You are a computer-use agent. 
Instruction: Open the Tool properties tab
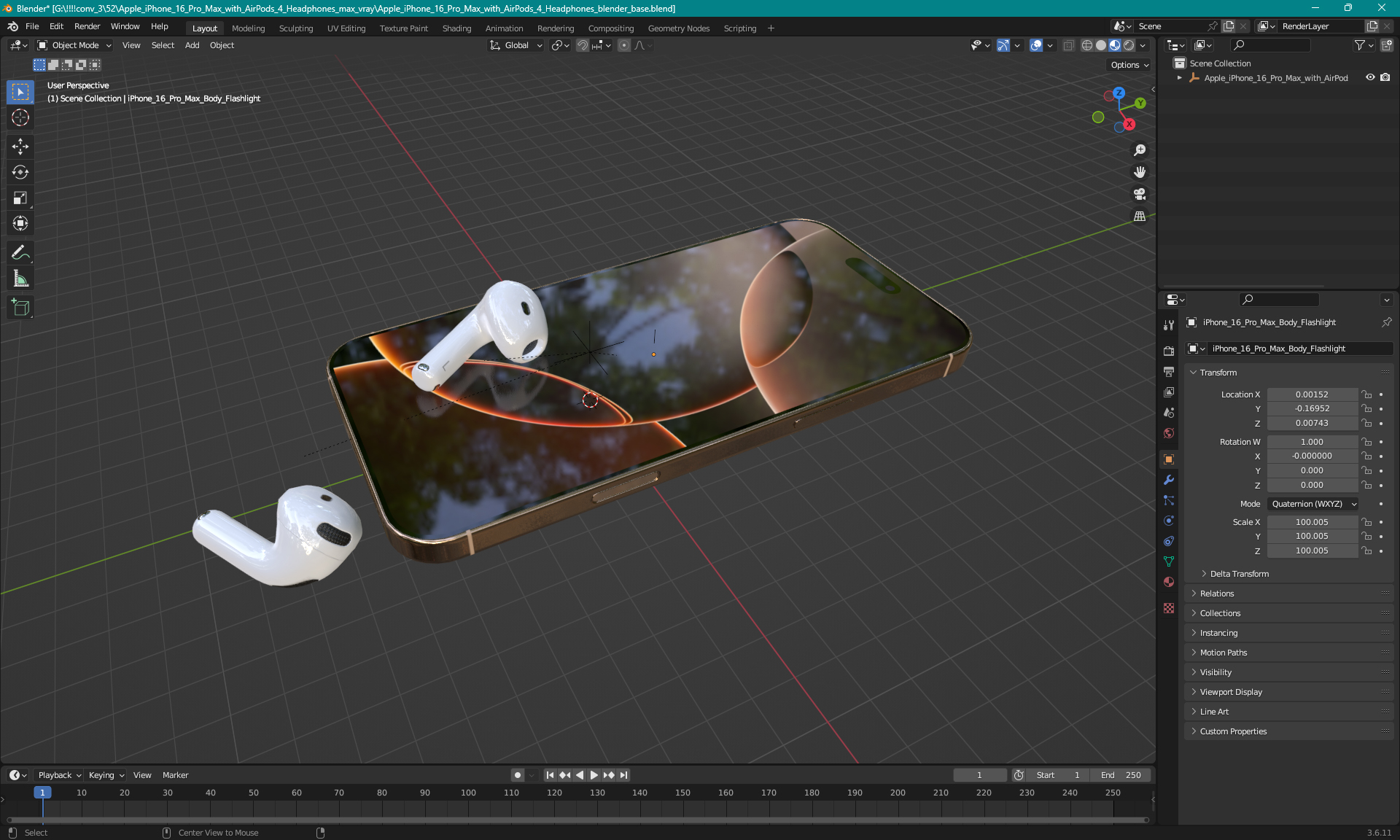click(1169, 324)
